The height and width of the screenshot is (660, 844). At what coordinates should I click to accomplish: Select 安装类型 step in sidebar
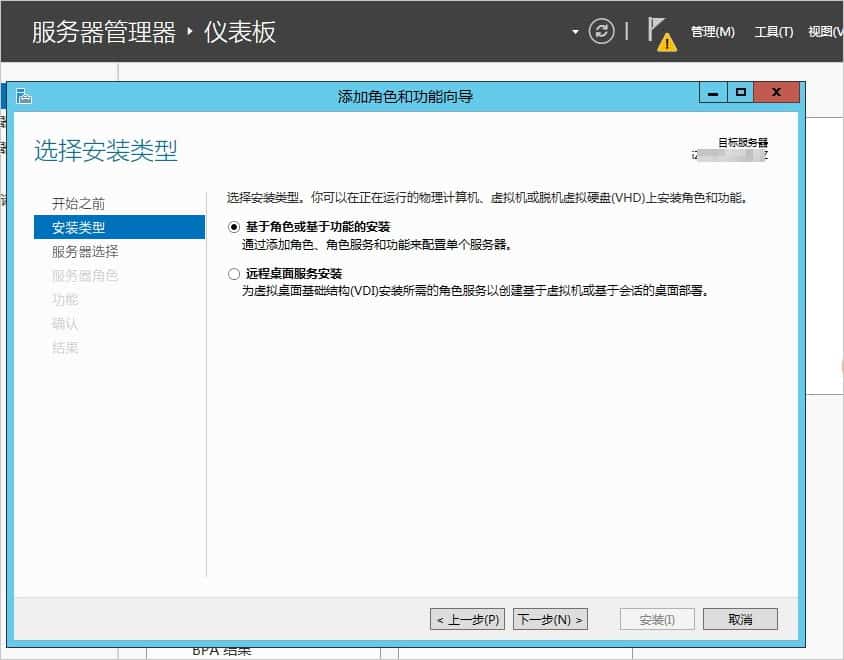click(x=78, y=228)
